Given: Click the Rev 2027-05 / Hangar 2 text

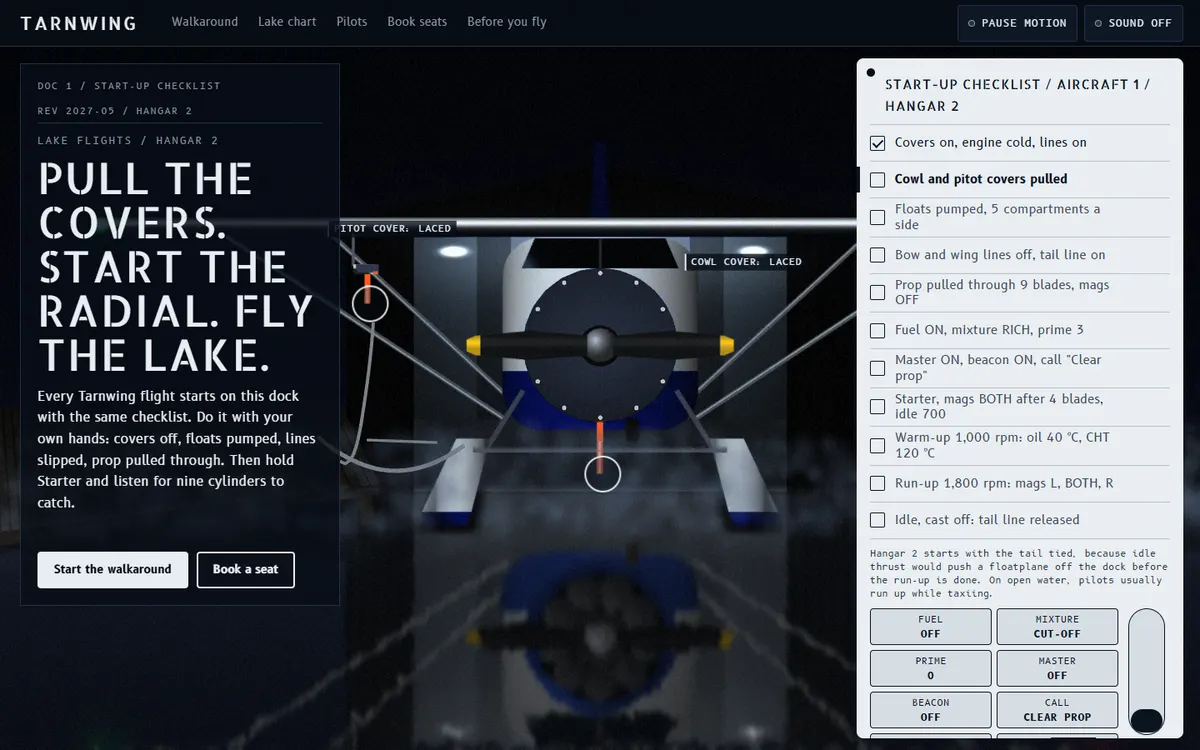Looking at the screenshot, I should (x=115, y=111).
